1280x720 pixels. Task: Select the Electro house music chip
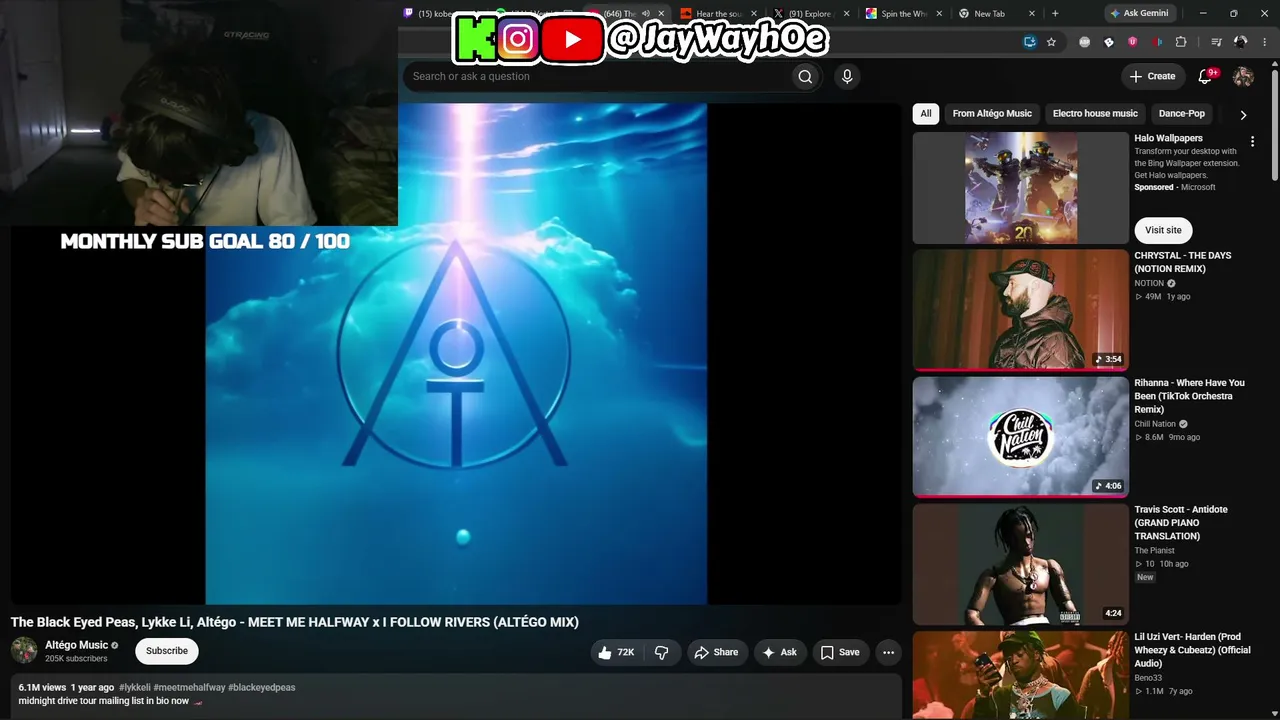pos(1095,114)
